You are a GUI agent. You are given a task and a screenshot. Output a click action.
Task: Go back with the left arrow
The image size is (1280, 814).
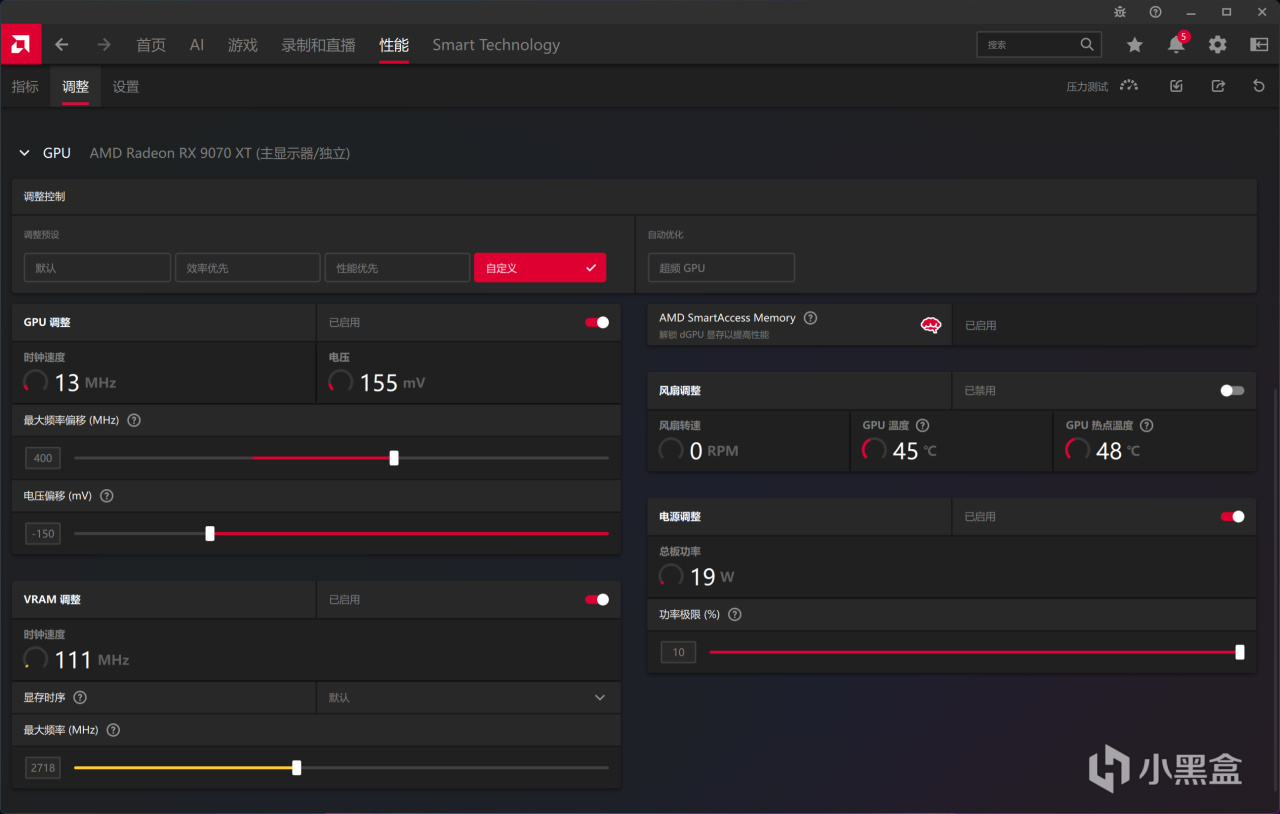click(x=62, y=45)
